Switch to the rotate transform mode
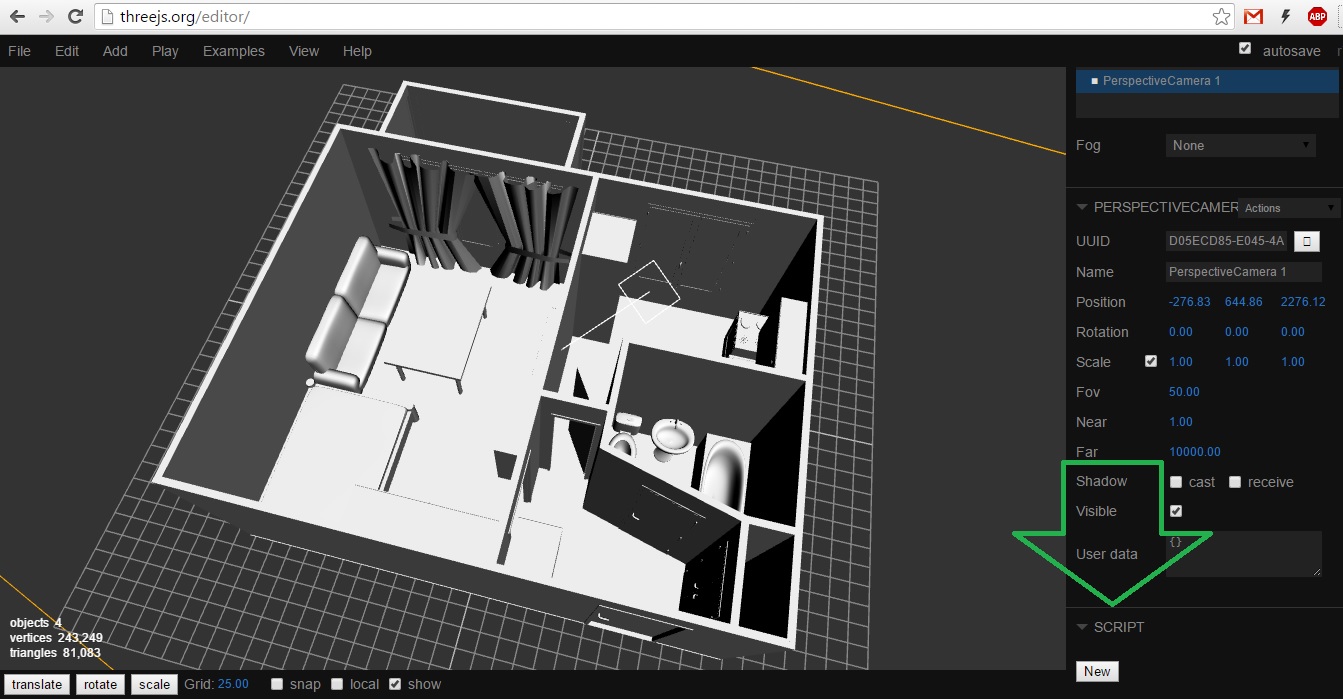This screenshot has width=1343, height=699. click(x=99, y=684)
